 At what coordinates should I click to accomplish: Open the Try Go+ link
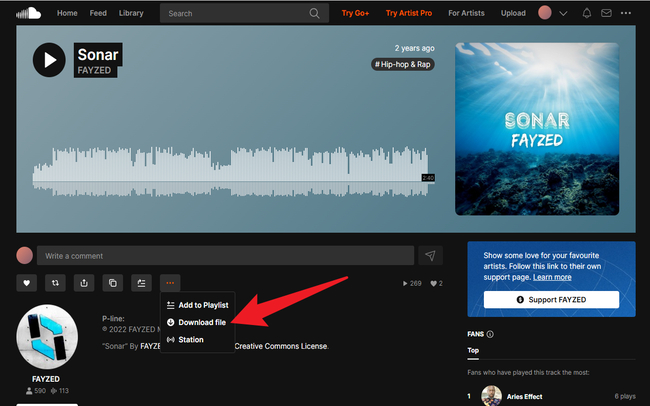coord(355,13)
